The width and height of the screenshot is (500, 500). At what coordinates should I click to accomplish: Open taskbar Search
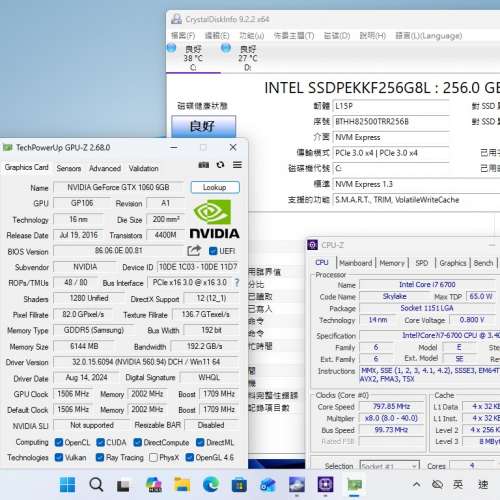pos(96,484)
